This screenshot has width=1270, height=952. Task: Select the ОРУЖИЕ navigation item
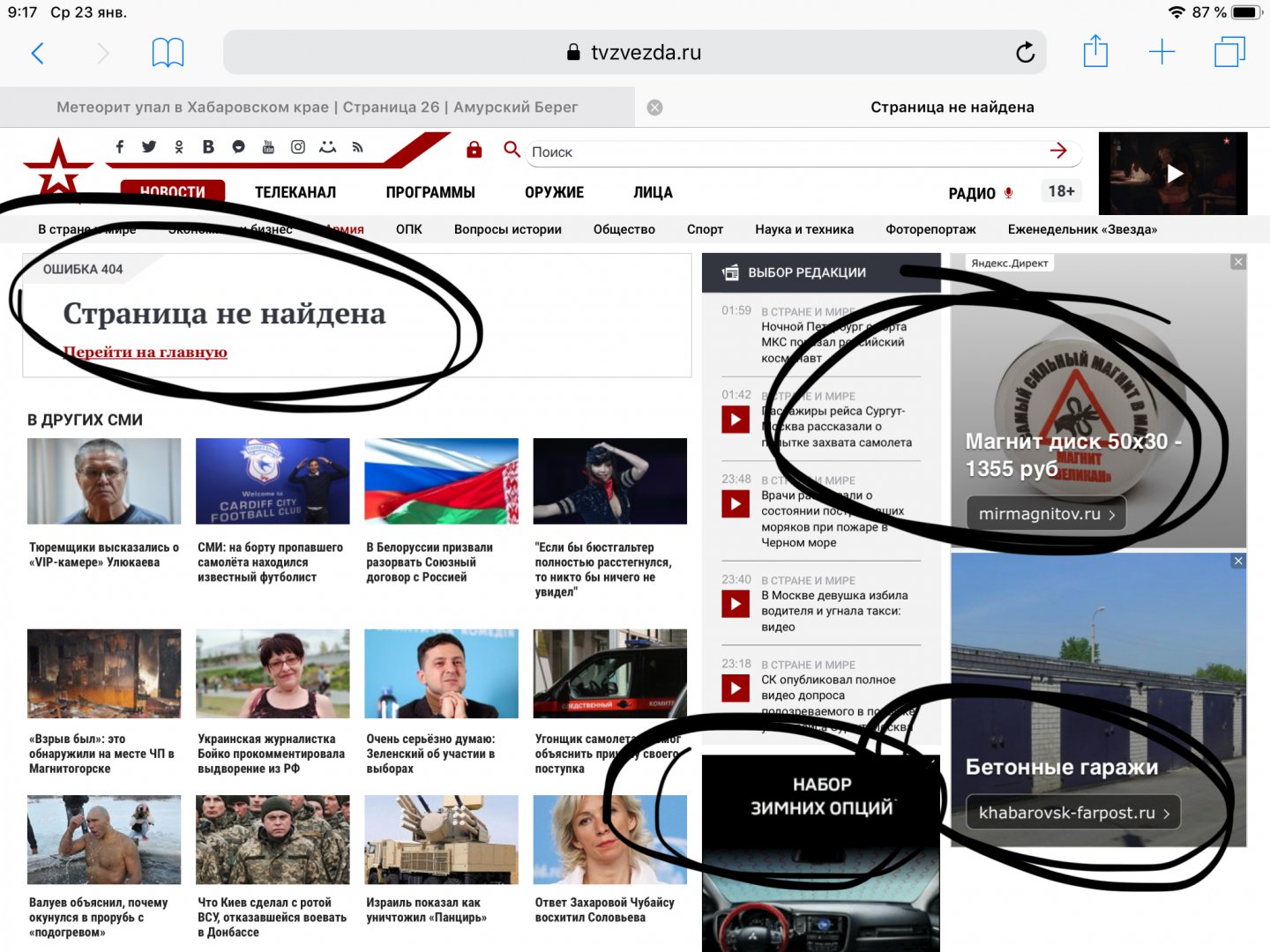tap(554, 192)
